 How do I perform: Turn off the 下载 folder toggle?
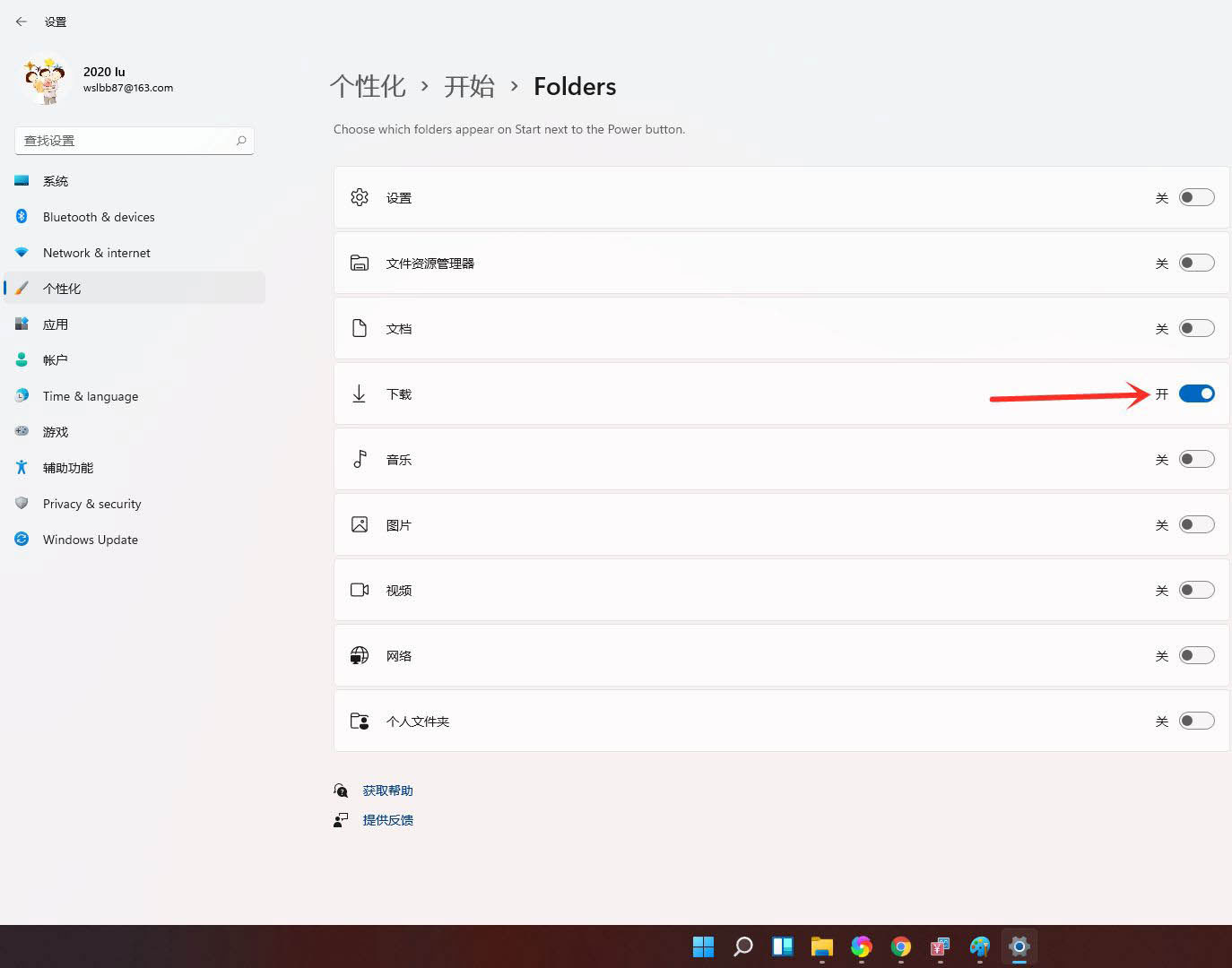[1196, 393]
